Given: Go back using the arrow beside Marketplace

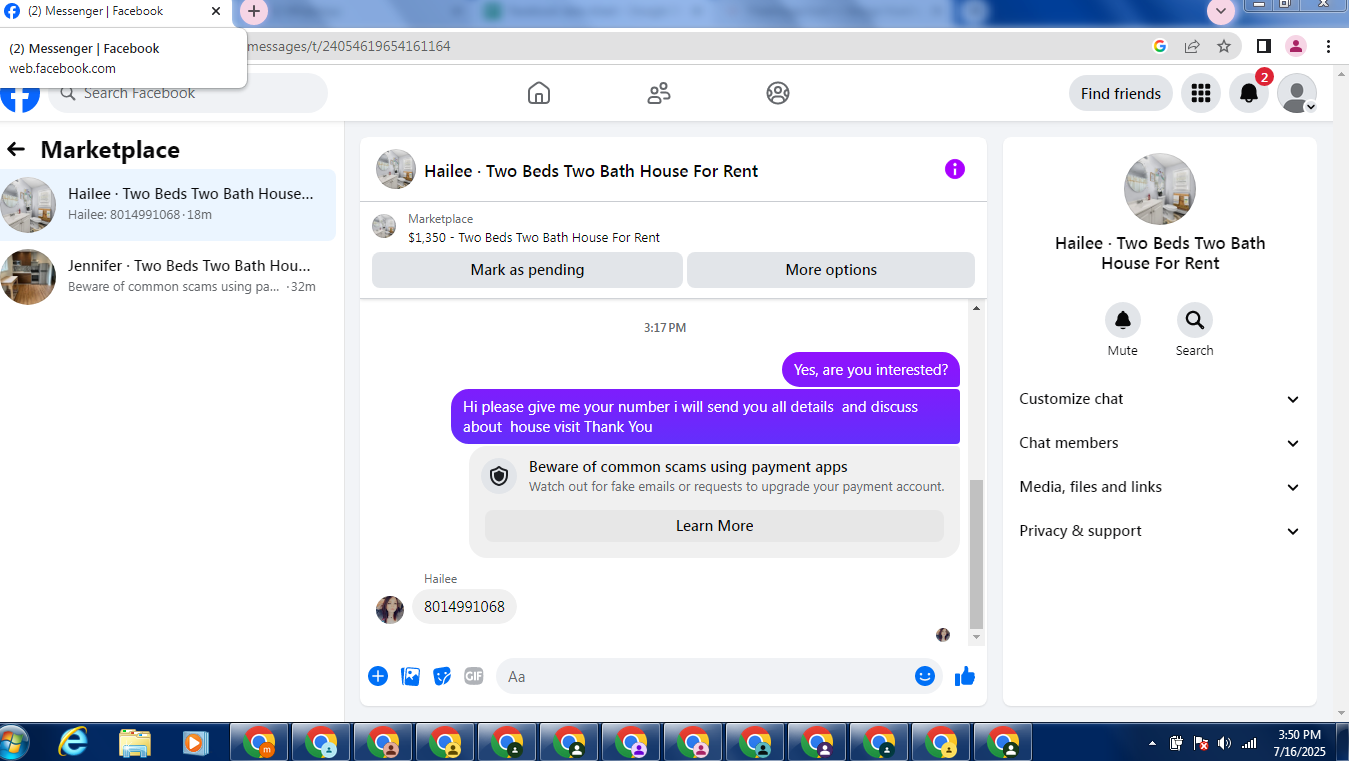Looking at the screenshot, I should tap(16, 150).
